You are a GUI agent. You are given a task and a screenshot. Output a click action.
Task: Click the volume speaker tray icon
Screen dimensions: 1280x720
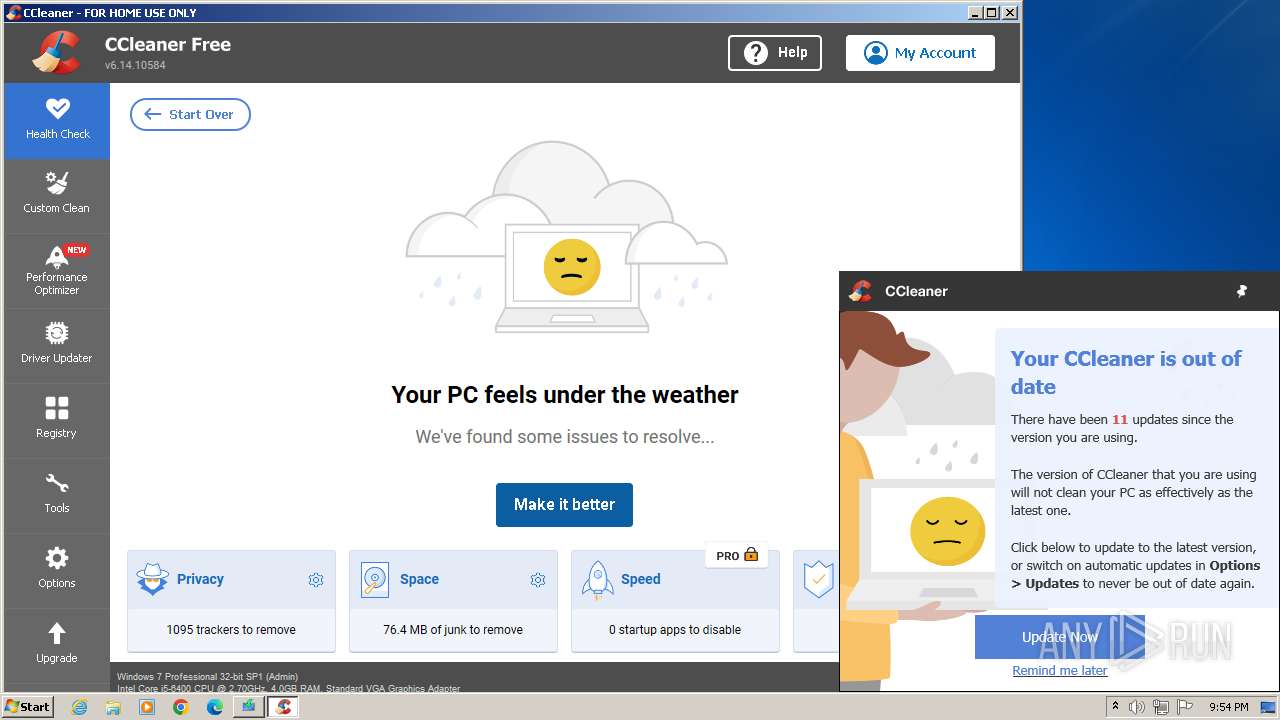1137,707
